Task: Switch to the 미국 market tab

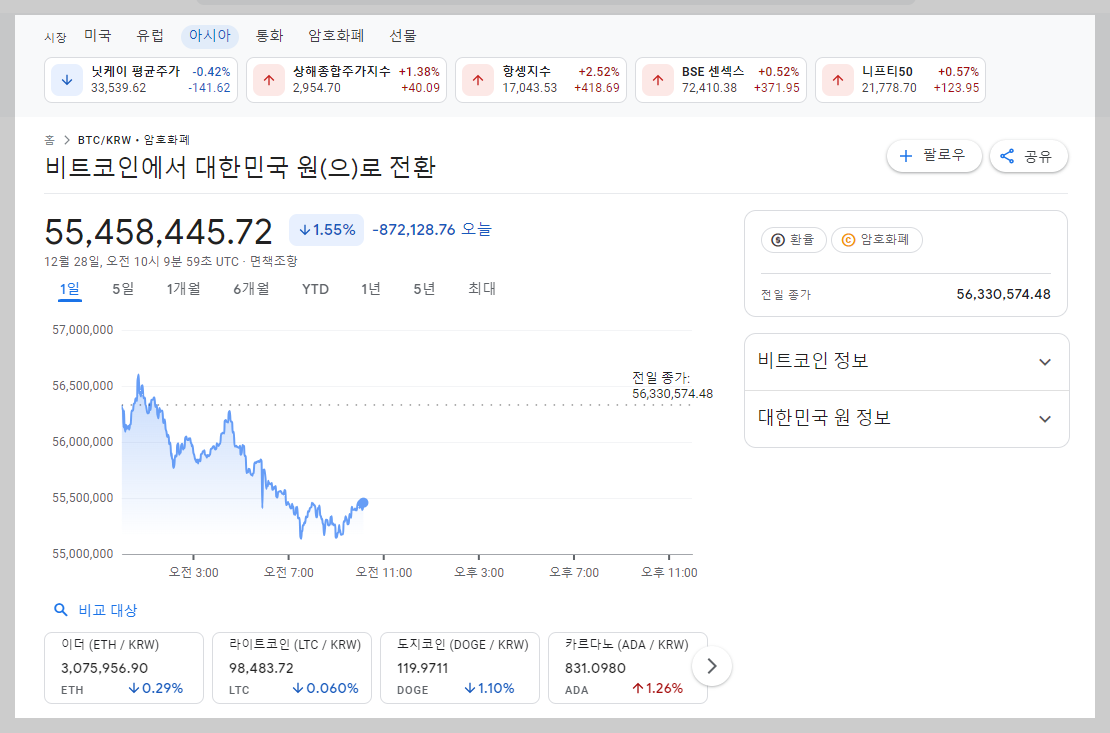Action: 98,35
